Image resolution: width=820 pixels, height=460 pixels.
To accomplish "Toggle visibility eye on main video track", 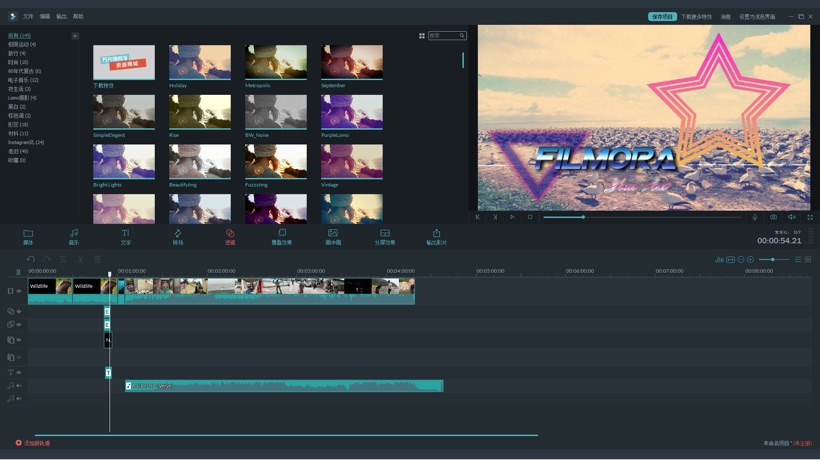I will pyautogui.click(x=19, y=291).
